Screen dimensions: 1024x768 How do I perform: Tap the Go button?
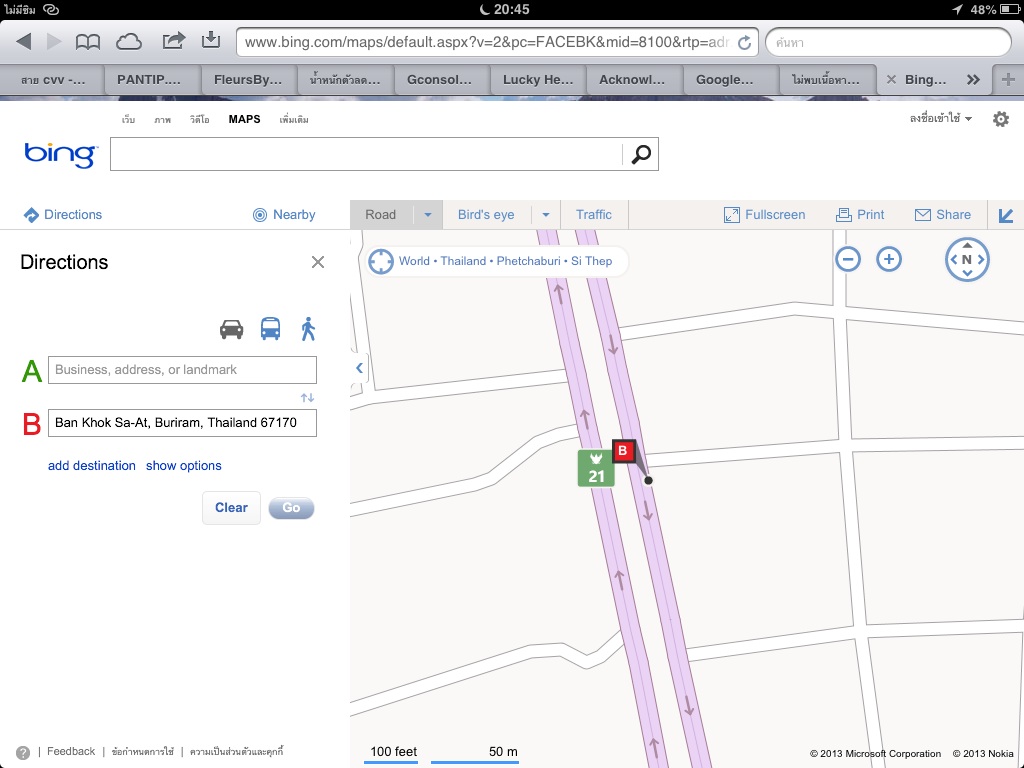[x=291, y=507]
